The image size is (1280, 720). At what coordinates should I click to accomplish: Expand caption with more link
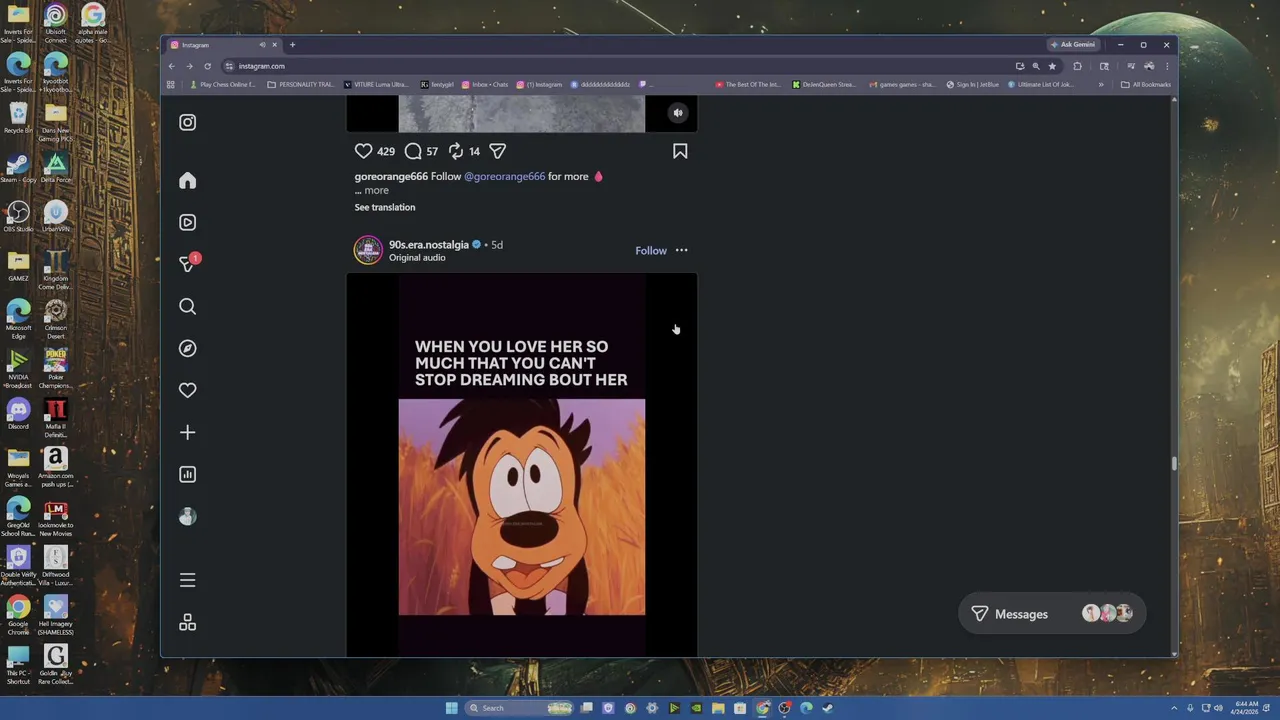click(x=376, y=190)
